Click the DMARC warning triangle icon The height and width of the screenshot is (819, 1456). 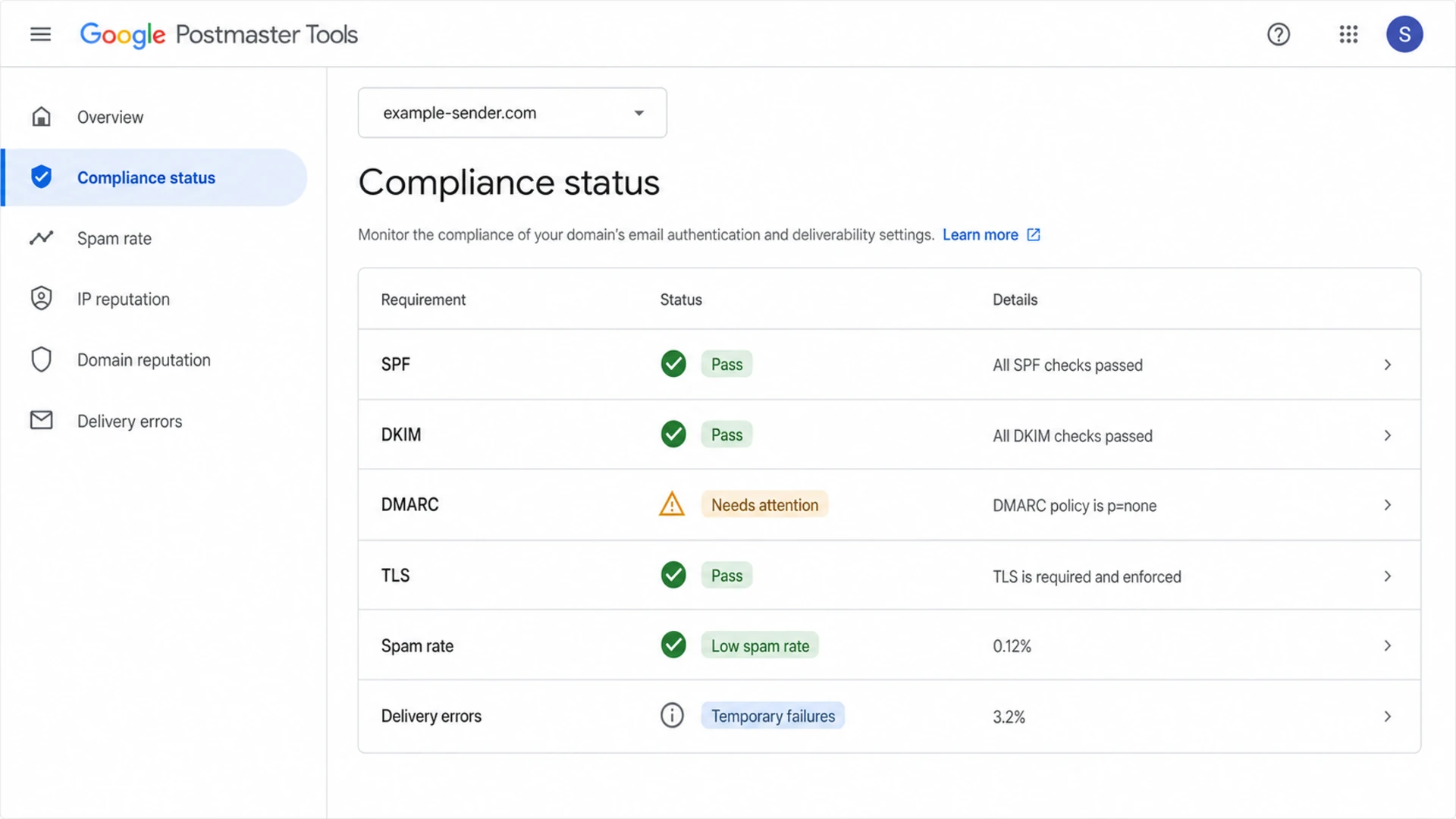pos(672,504)
